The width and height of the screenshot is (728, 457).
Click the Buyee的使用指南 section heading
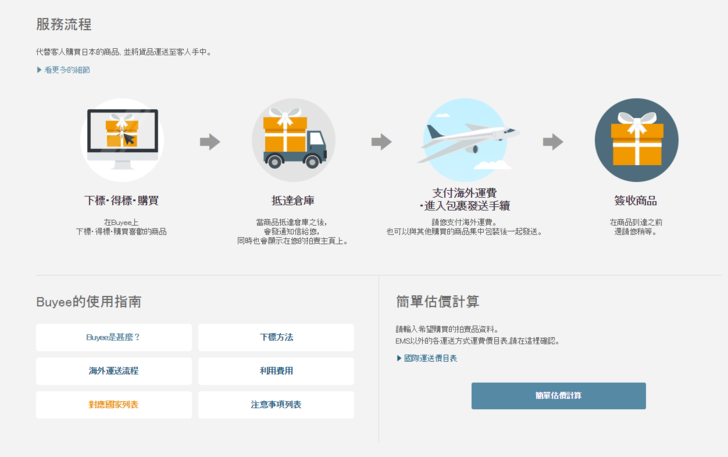pos(89,302)
